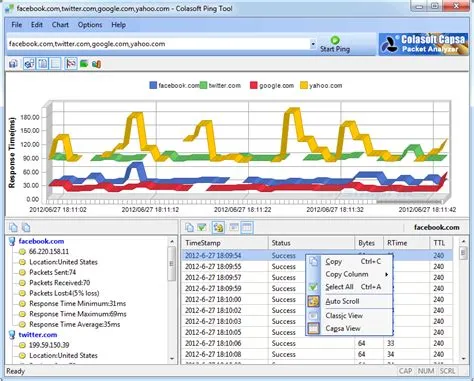
Task: Expand the ping address history dropdown
Action: pyautogui.click(x=313, y=44)
